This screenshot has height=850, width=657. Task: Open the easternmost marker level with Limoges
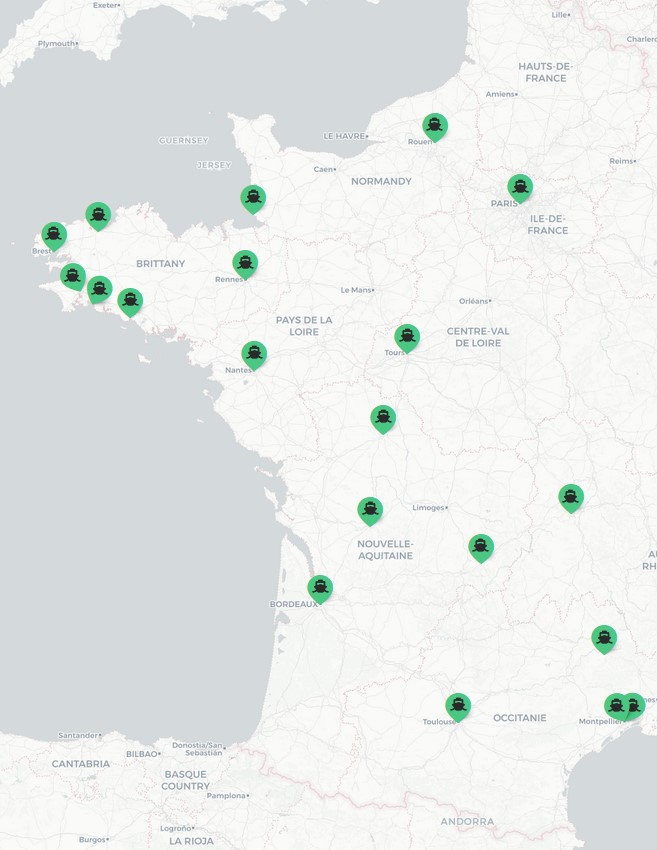pos(570,497)
